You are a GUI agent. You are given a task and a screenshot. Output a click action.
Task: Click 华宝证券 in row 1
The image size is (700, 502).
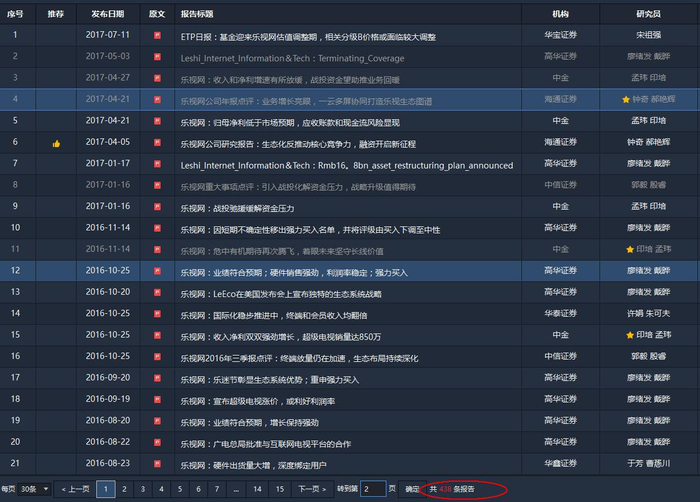[x=560, y=35]
